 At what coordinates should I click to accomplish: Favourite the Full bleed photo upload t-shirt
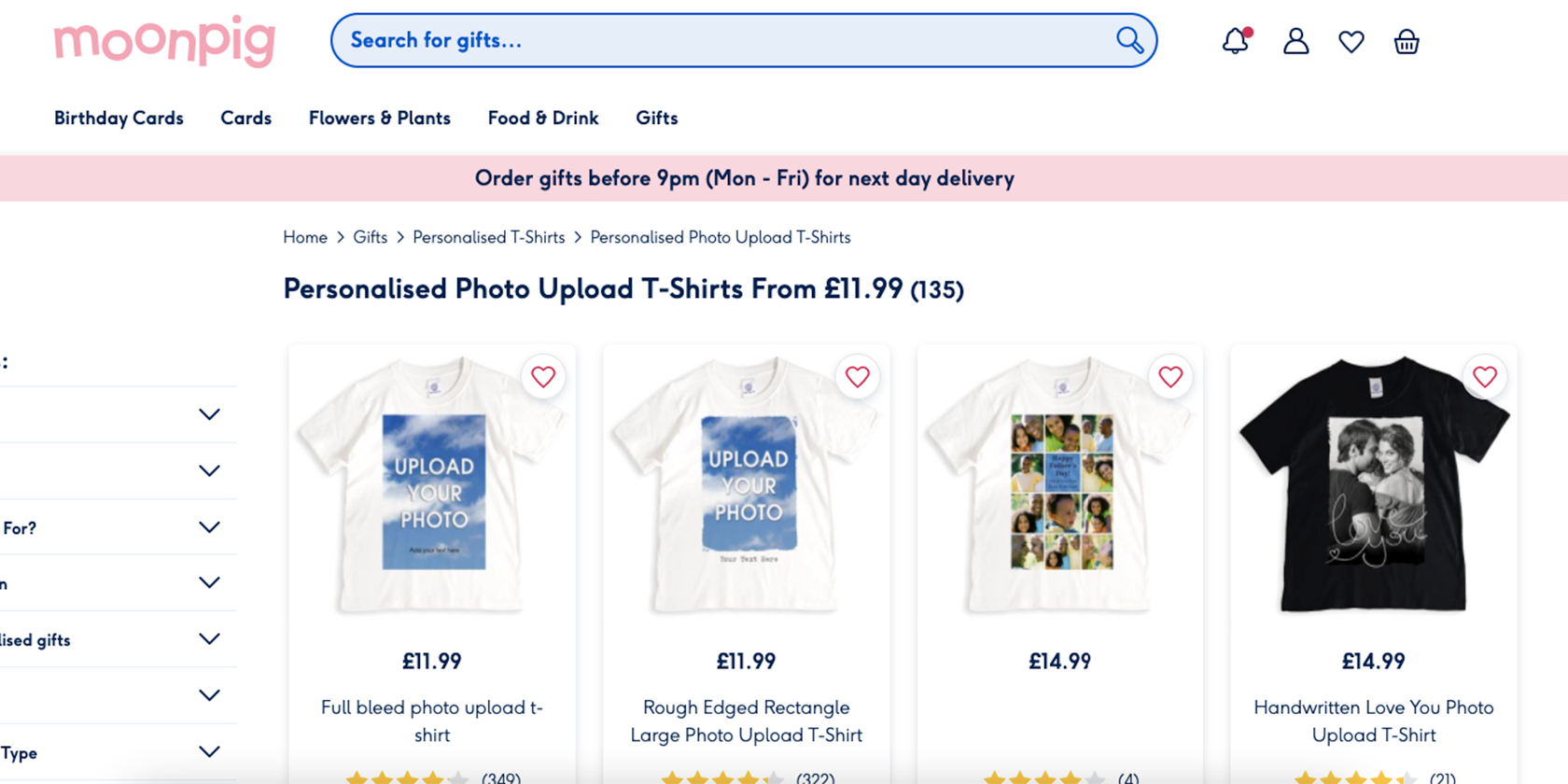point(543,376)
